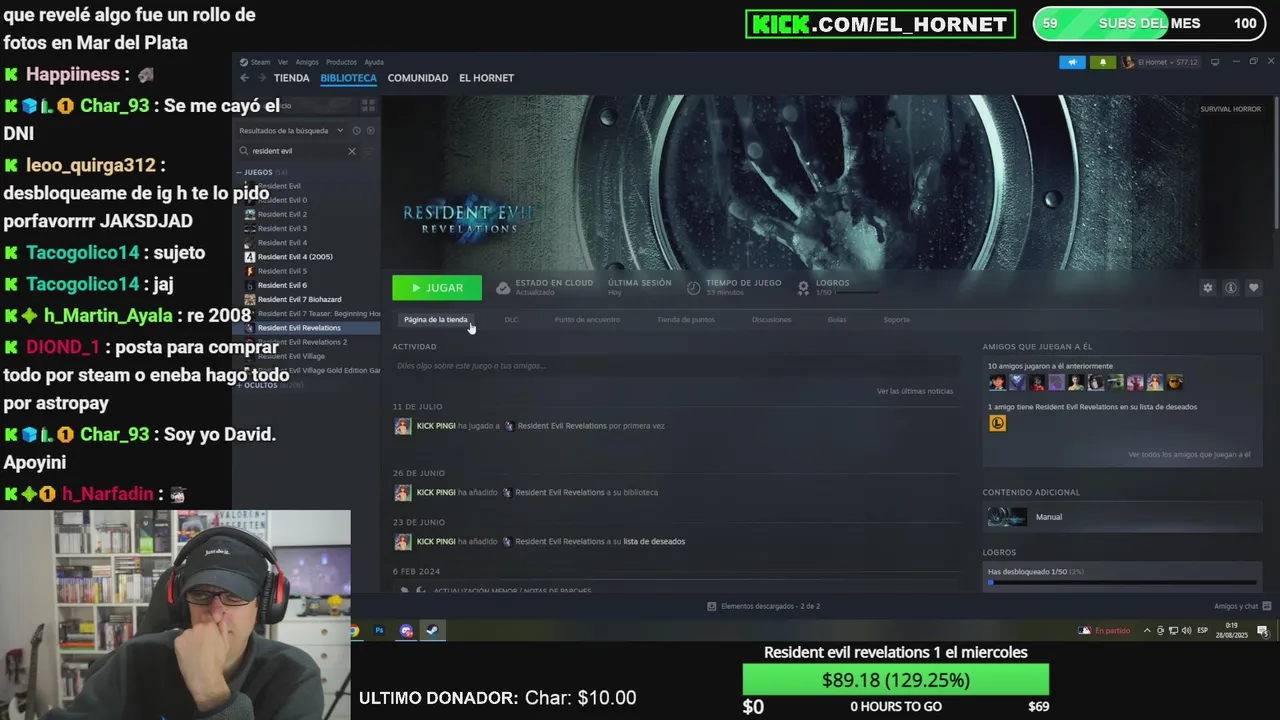Go back with Steam's back arrow

pyautogui.click(x=244, y=78)
